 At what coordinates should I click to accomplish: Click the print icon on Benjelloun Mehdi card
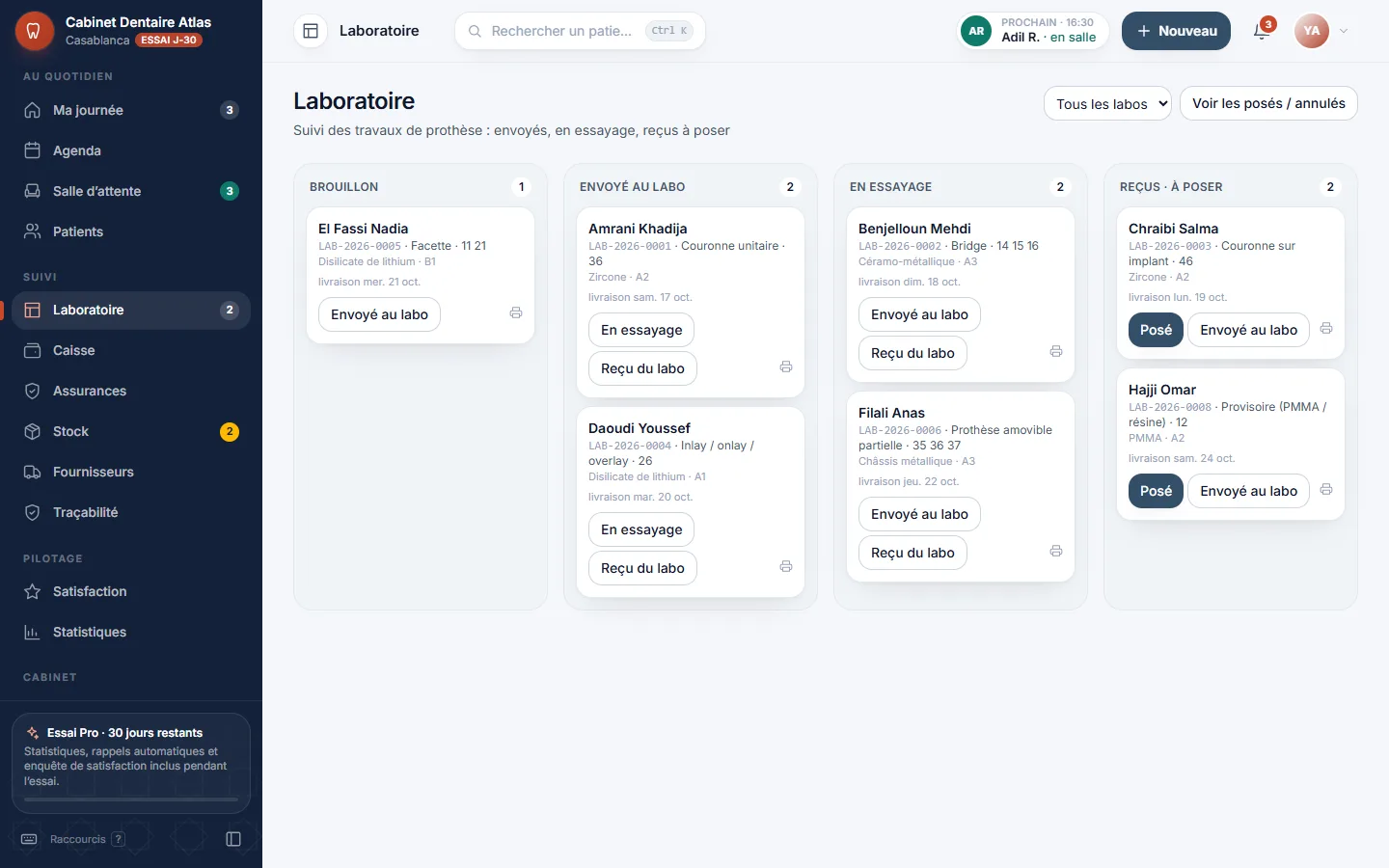tap(1056, 352)
